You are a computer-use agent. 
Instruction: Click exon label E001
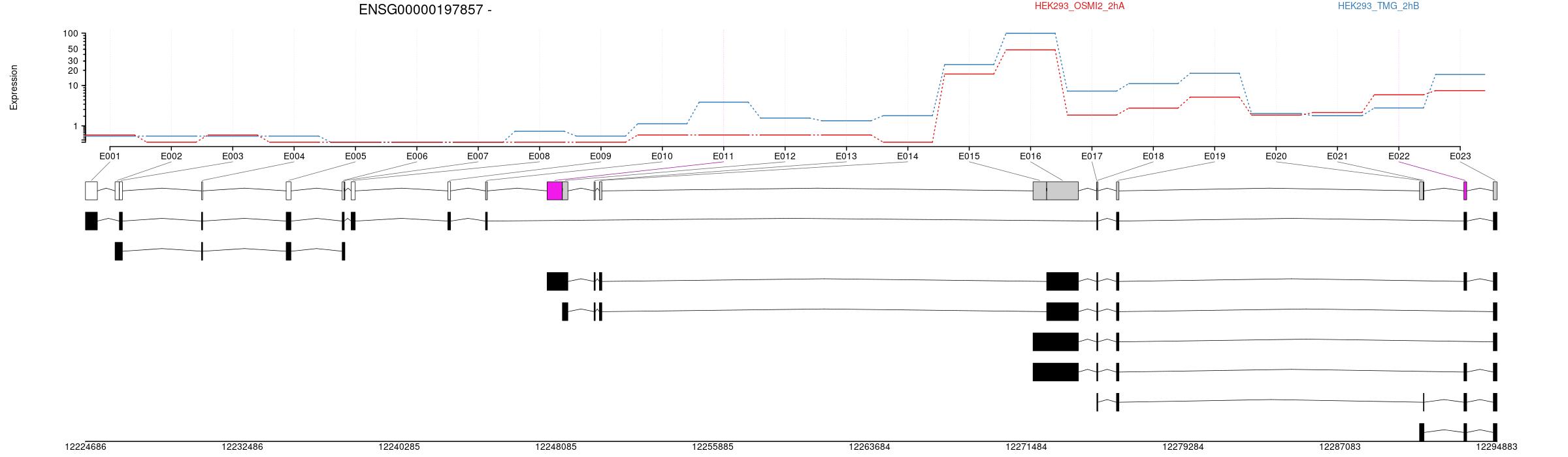tap(110, 156)
